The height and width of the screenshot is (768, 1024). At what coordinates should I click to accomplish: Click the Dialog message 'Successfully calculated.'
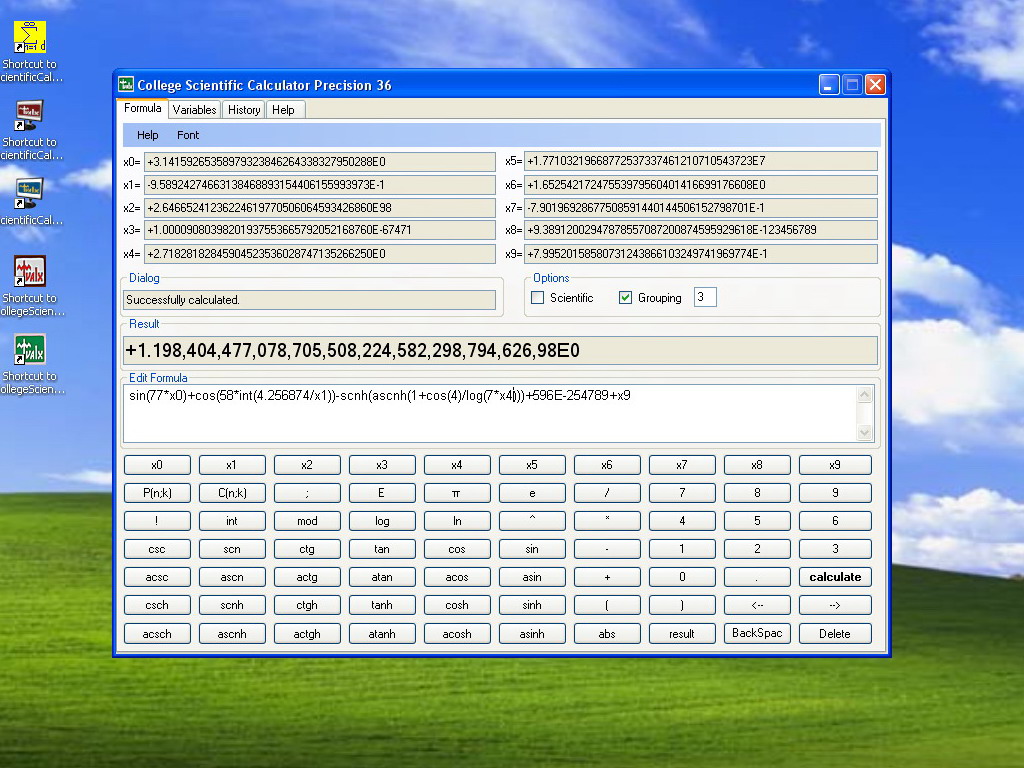(x=183, y=300)
